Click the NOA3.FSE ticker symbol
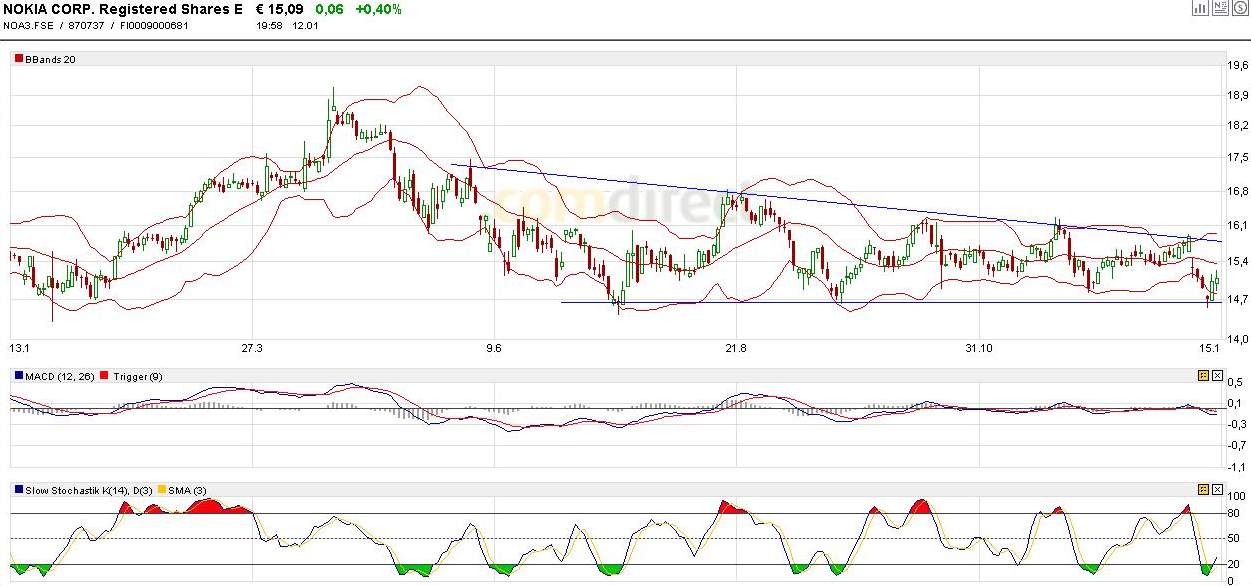 (28, 25)
